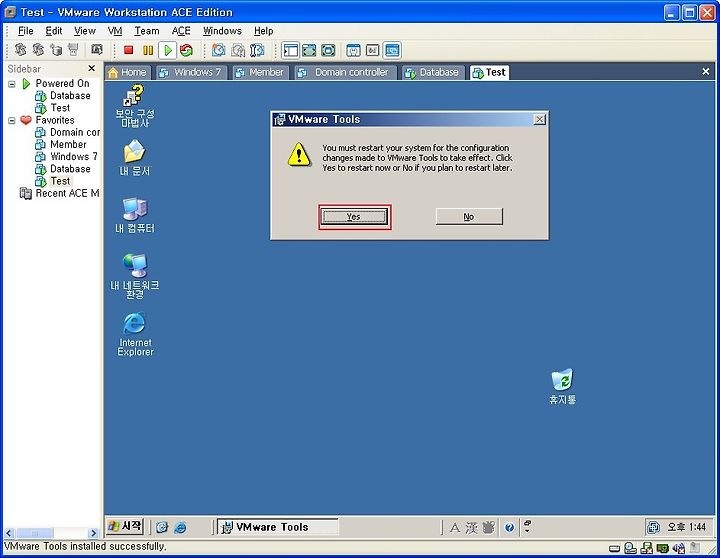The image size is (720, 558).
Task: Select the Internet Explorer desktop icon
Action: (135, 334)
